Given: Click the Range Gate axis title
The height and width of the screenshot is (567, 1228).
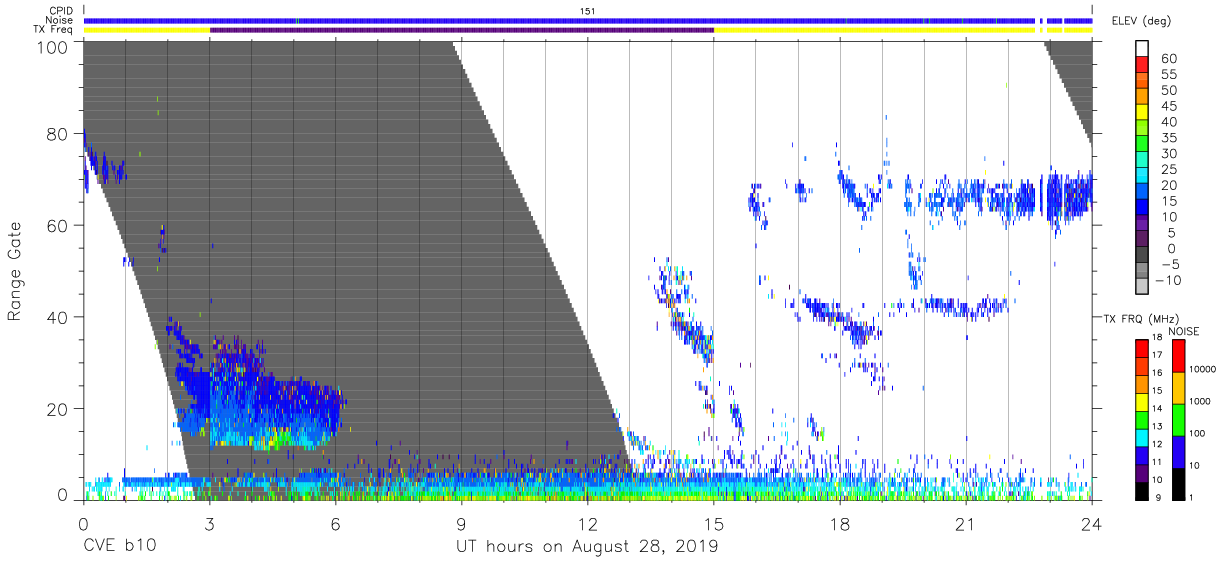Looking at the screenshot, I should pyautogui.click(x=15, y=271).
